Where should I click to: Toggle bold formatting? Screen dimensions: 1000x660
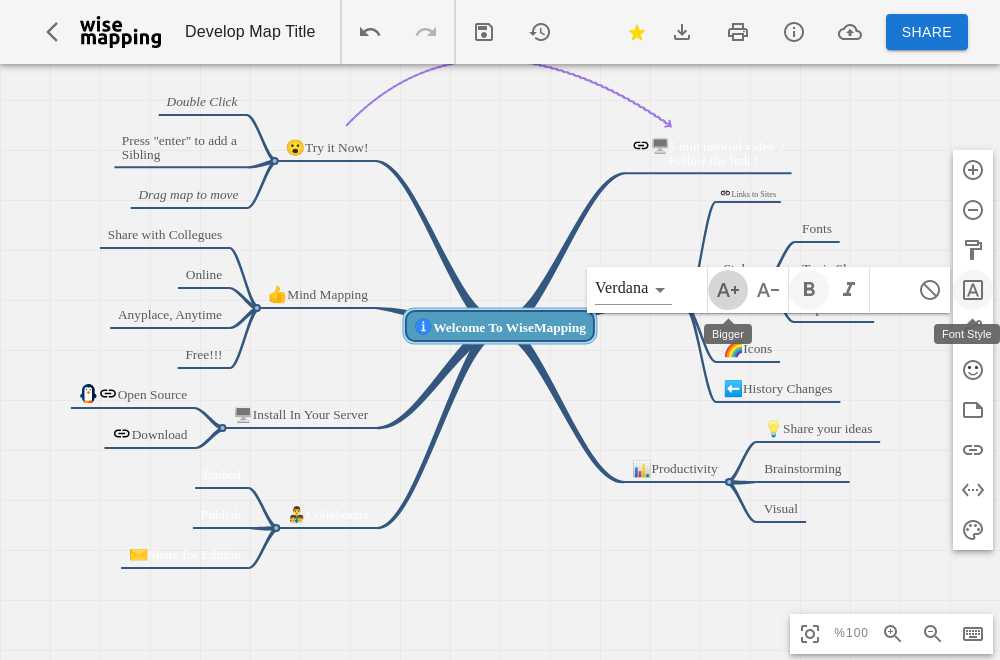(x=809, y=290)
